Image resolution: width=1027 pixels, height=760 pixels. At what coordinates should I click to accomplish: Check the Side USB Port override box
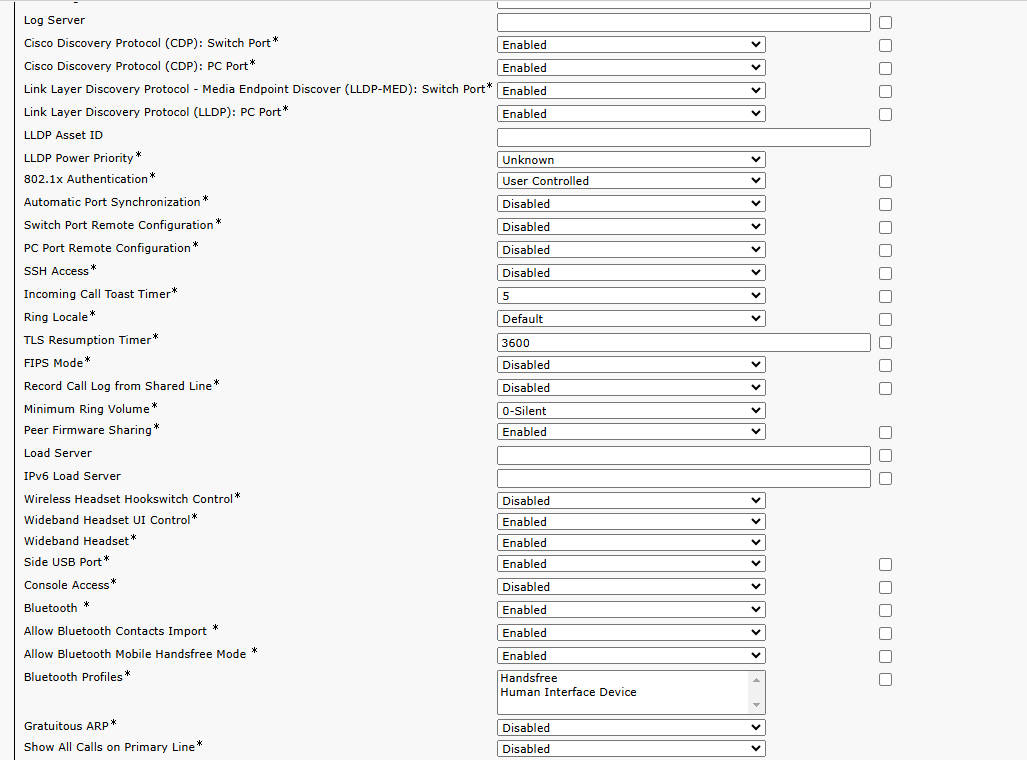pyautogui.click(x=886, y=564)
